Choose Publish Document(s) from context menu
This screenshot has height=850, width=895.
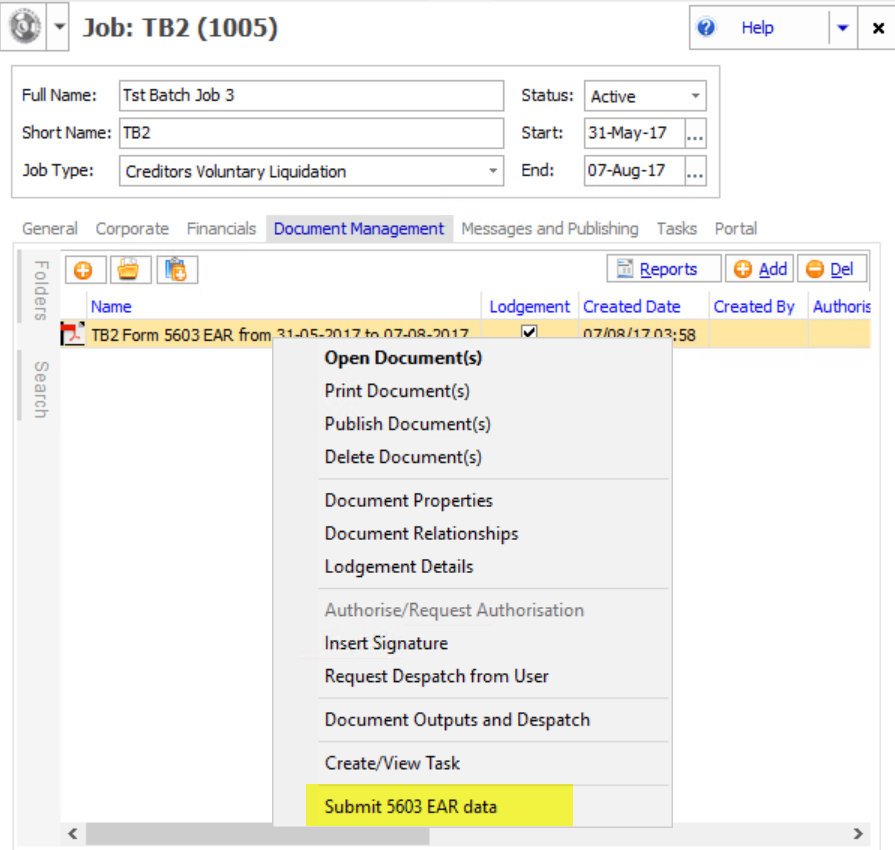coord(408,424)
